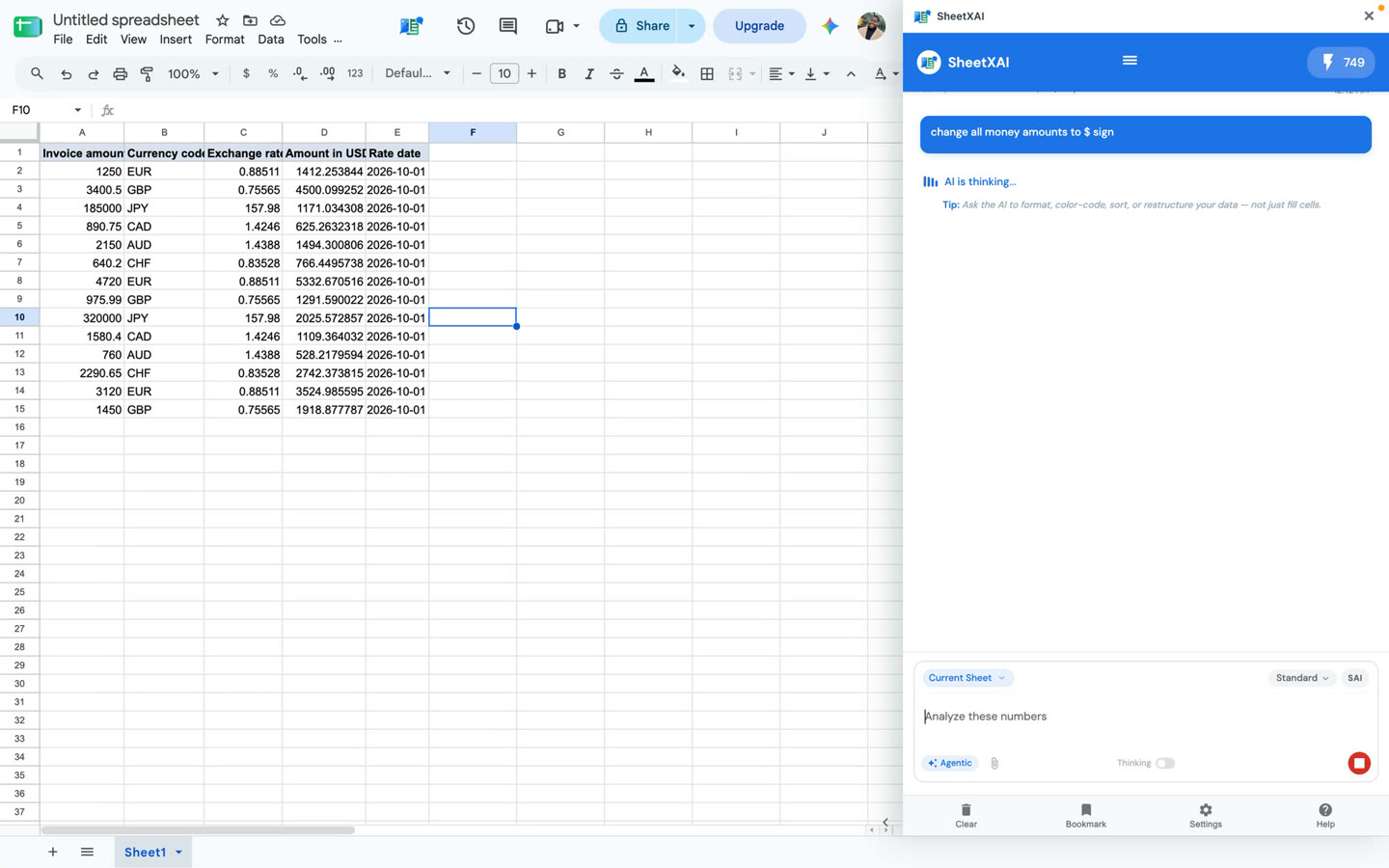1389x868 pixels.
Task: Add a new sheet with plus button
Action: pos(53,853)
